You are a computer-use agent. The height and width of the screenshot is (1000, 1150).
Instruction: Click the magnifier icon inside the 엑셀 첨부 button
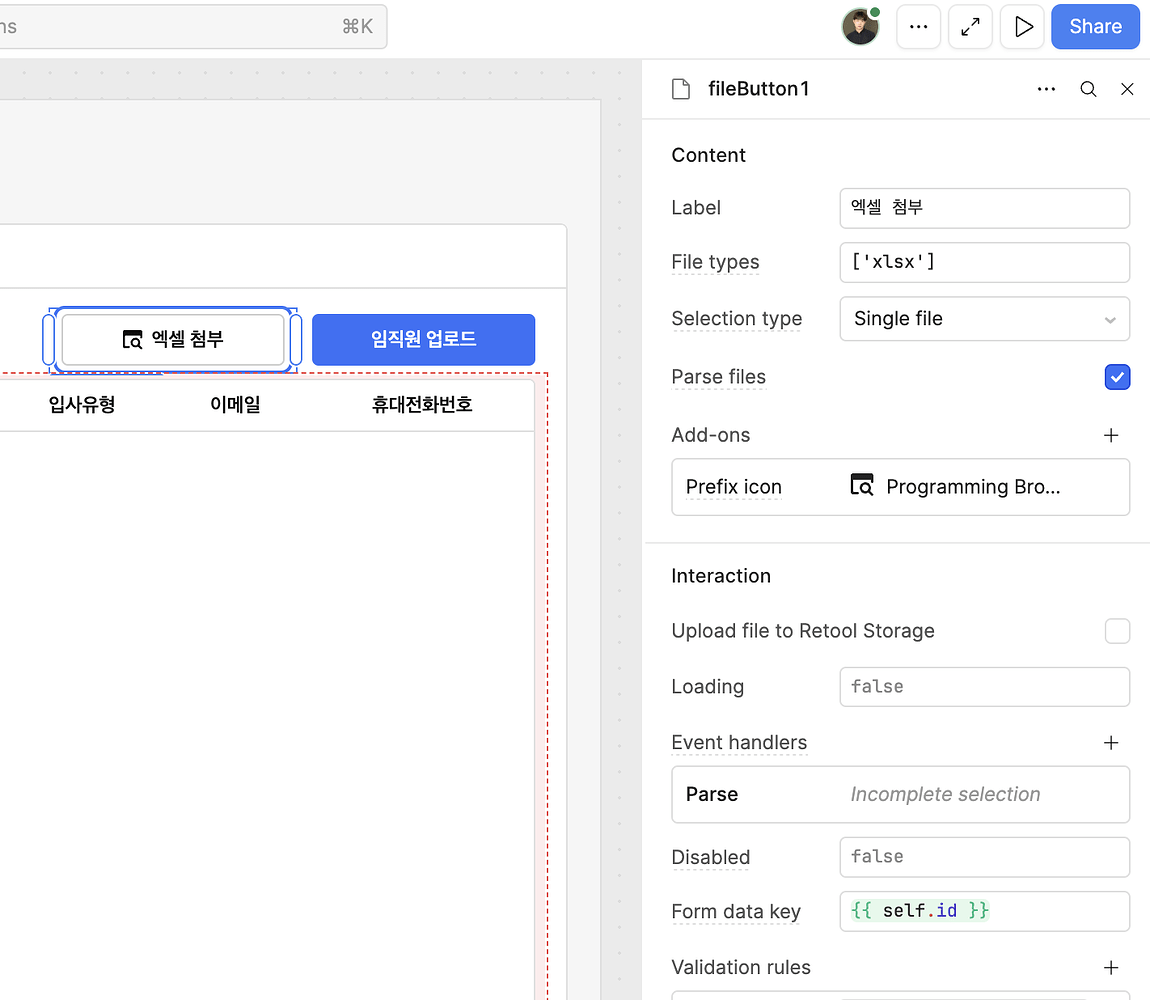(x=134, y=339)
